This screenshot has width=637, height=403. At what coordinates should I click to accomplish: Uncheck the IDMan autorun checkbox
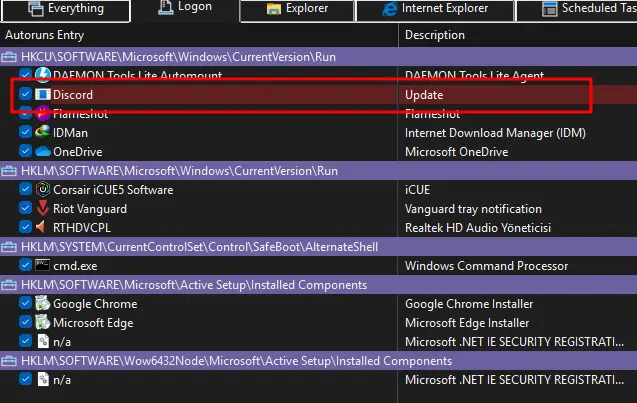[25, 132]
